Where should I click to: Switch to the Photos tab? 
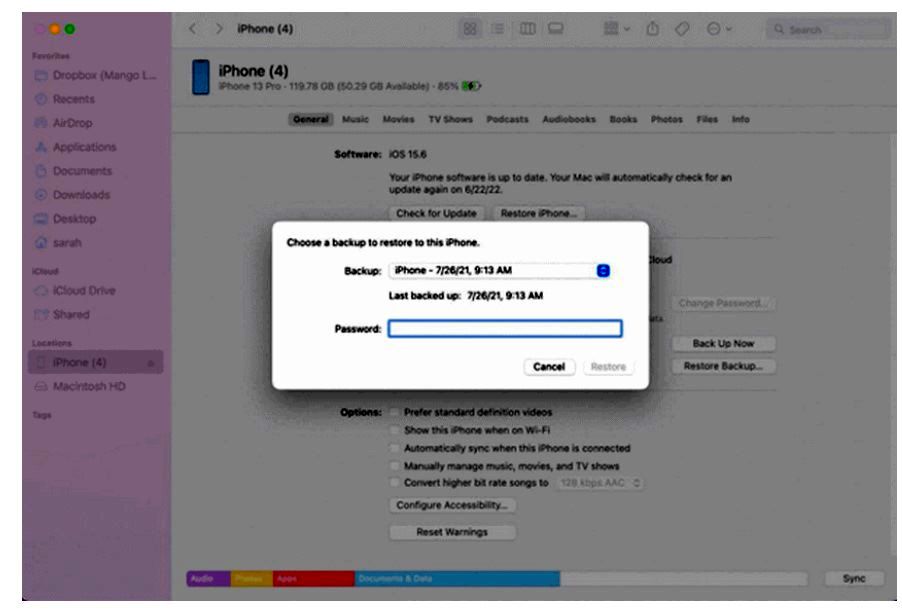click(x=662, y=119)
